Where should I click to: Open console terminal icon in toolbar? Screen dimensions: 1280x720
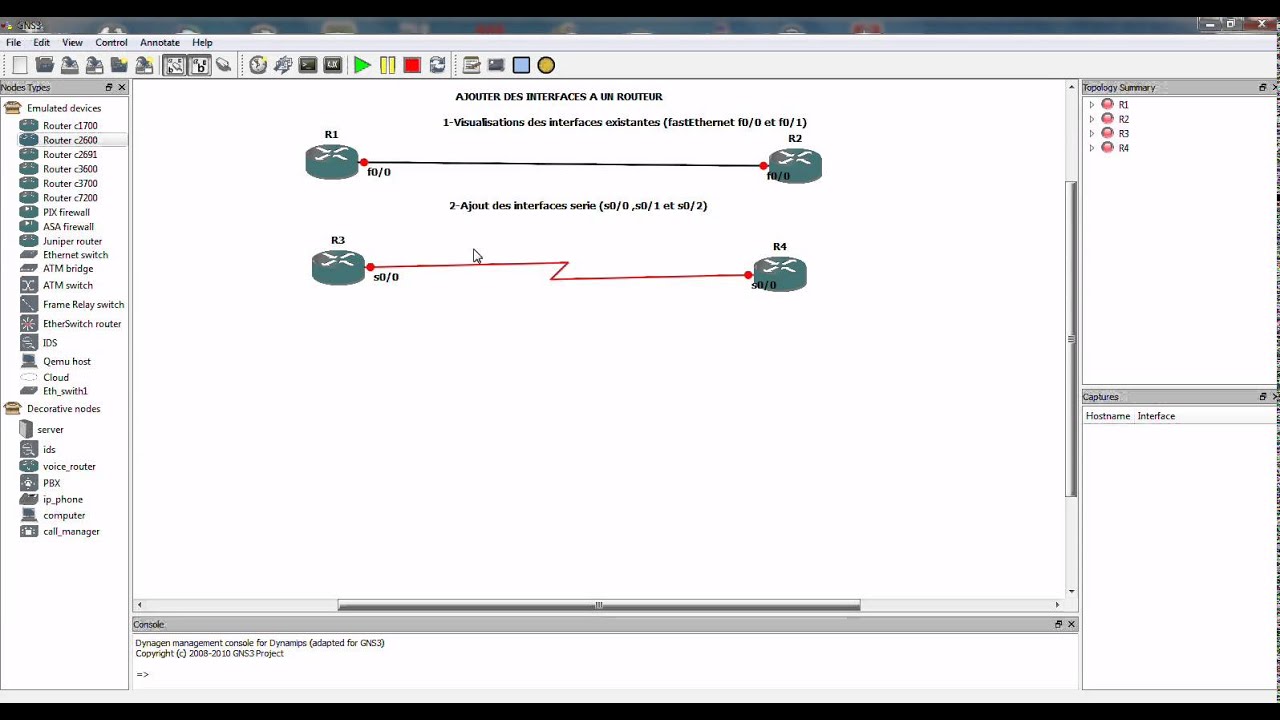308,65
